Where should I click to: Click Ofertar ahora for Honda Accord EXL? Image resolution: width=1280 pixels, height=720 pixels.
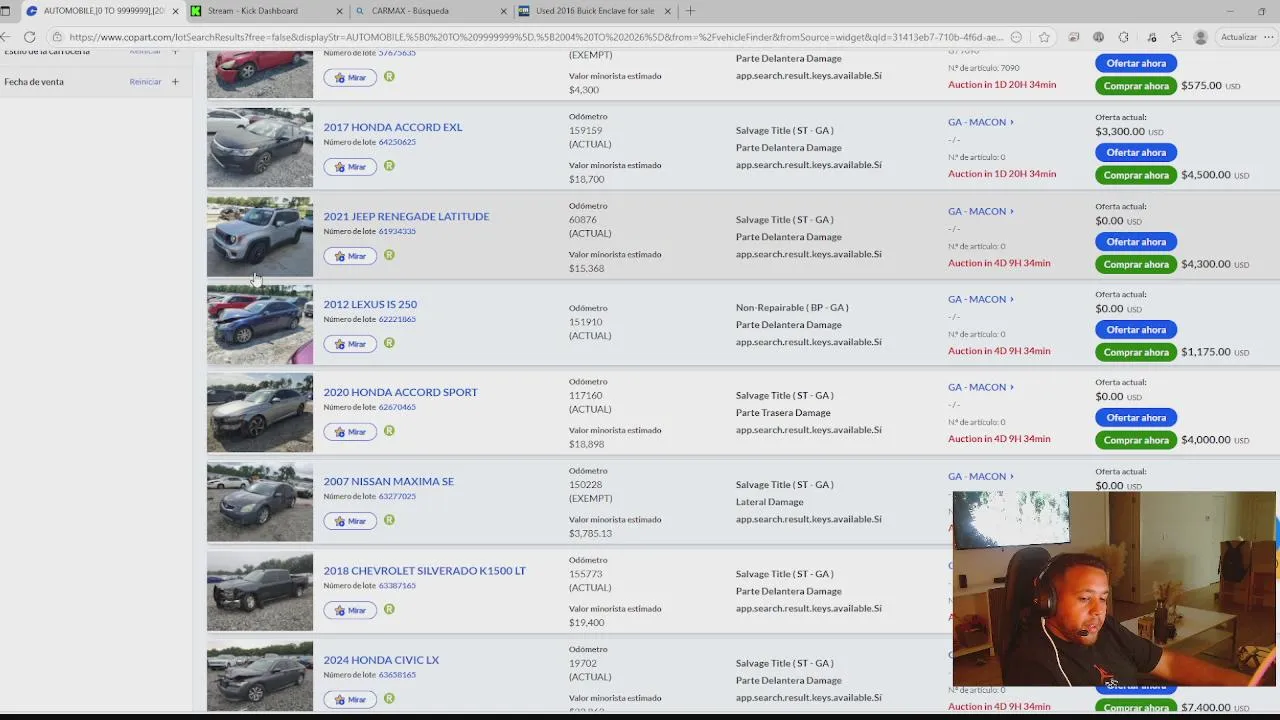[1136, 152]
